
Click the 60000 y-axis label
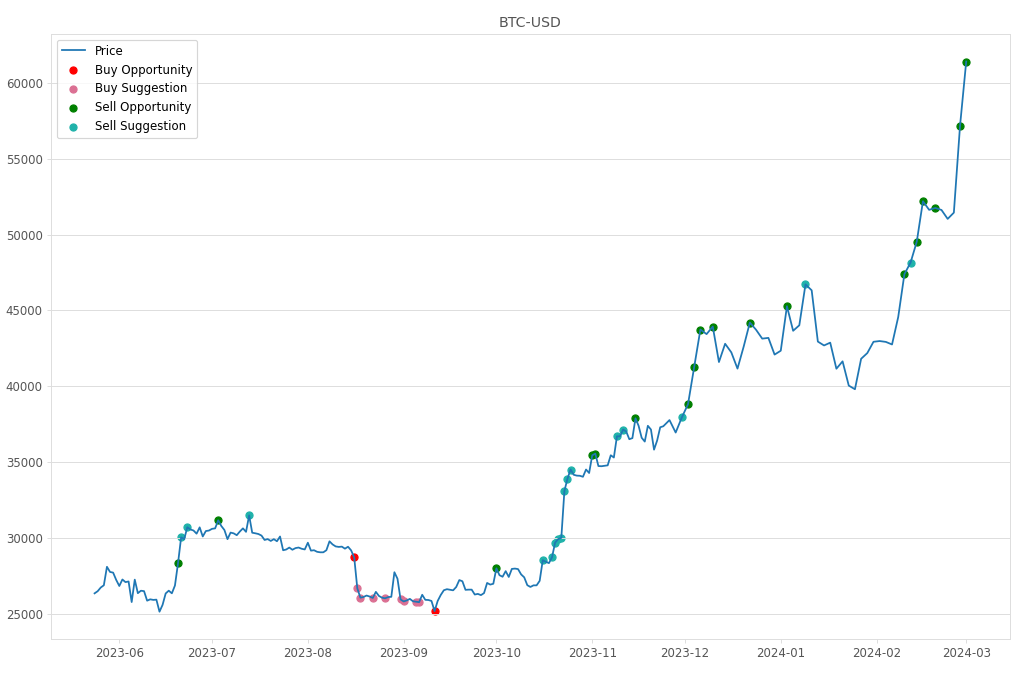pos(26,83)
